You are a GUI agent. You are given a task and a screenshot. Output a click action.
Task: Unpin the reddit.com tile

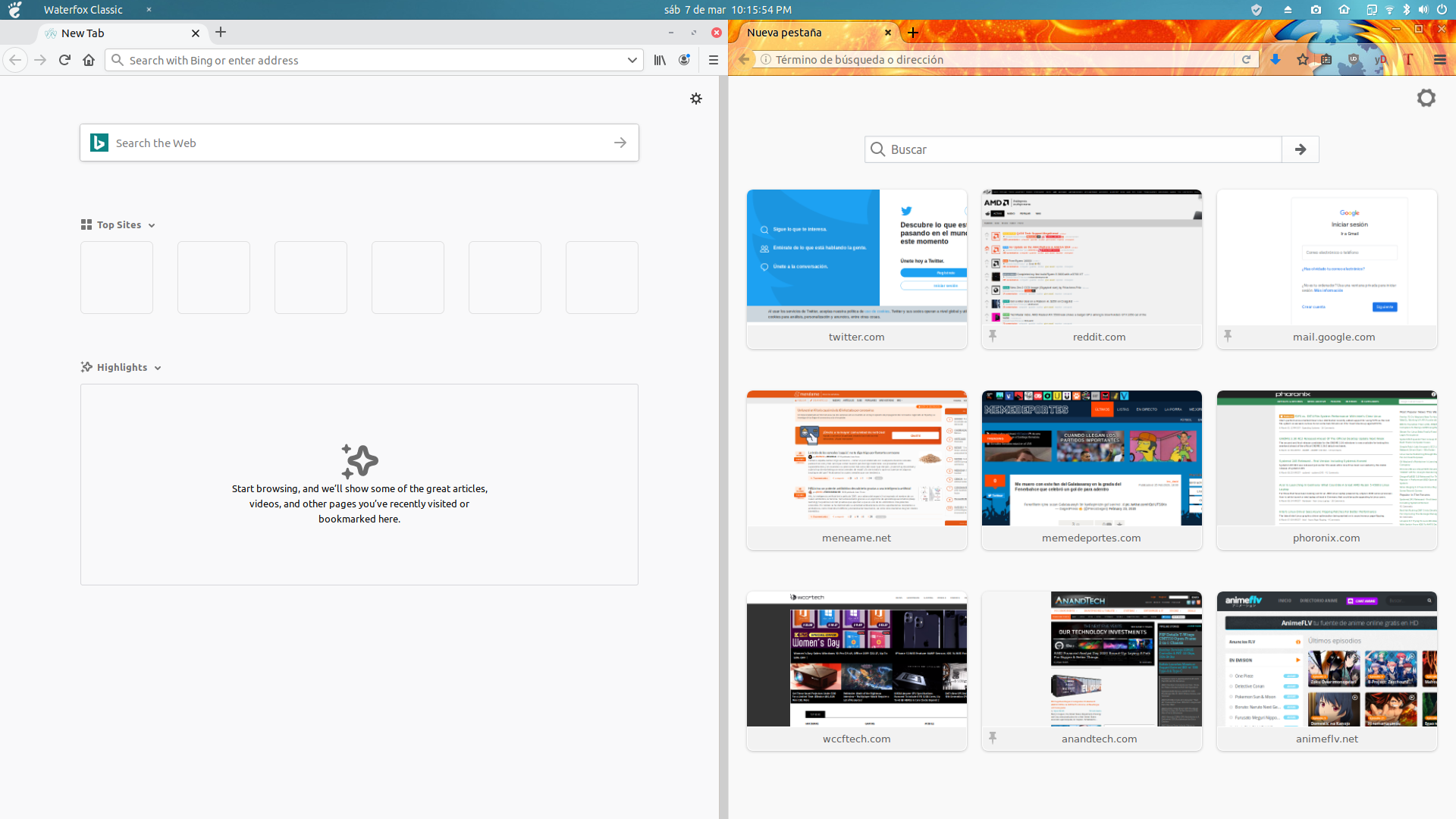coord(993,335)
